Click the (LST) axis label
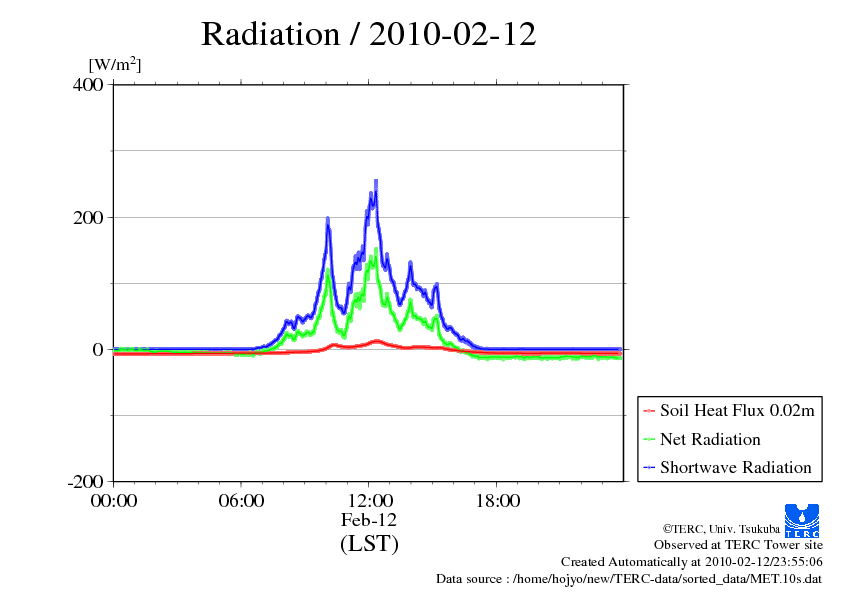The height and width of the screenshot is (595, 842). [x=369, y=543]
